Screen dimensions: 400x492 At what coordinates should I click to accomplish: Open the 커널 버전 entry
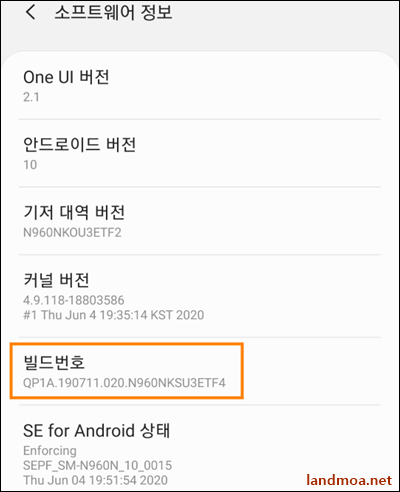(200, 296)
